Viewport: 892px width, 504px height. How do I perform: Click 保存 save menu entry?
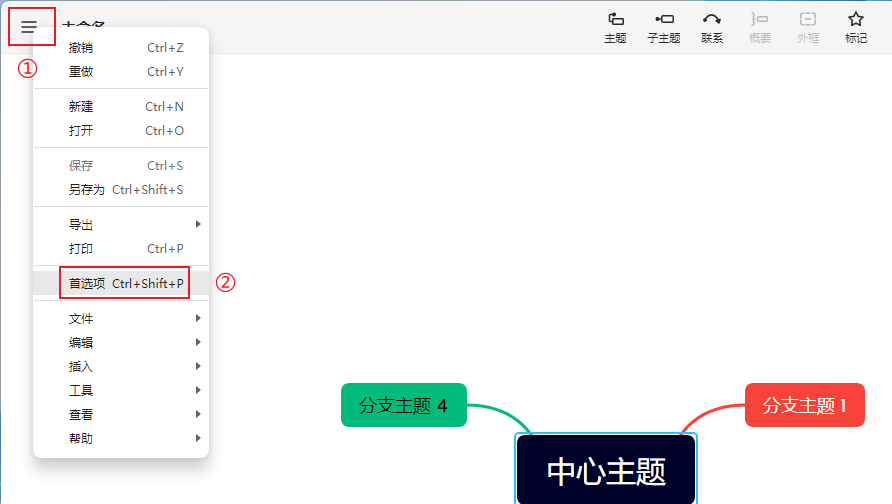coord(121,166)
